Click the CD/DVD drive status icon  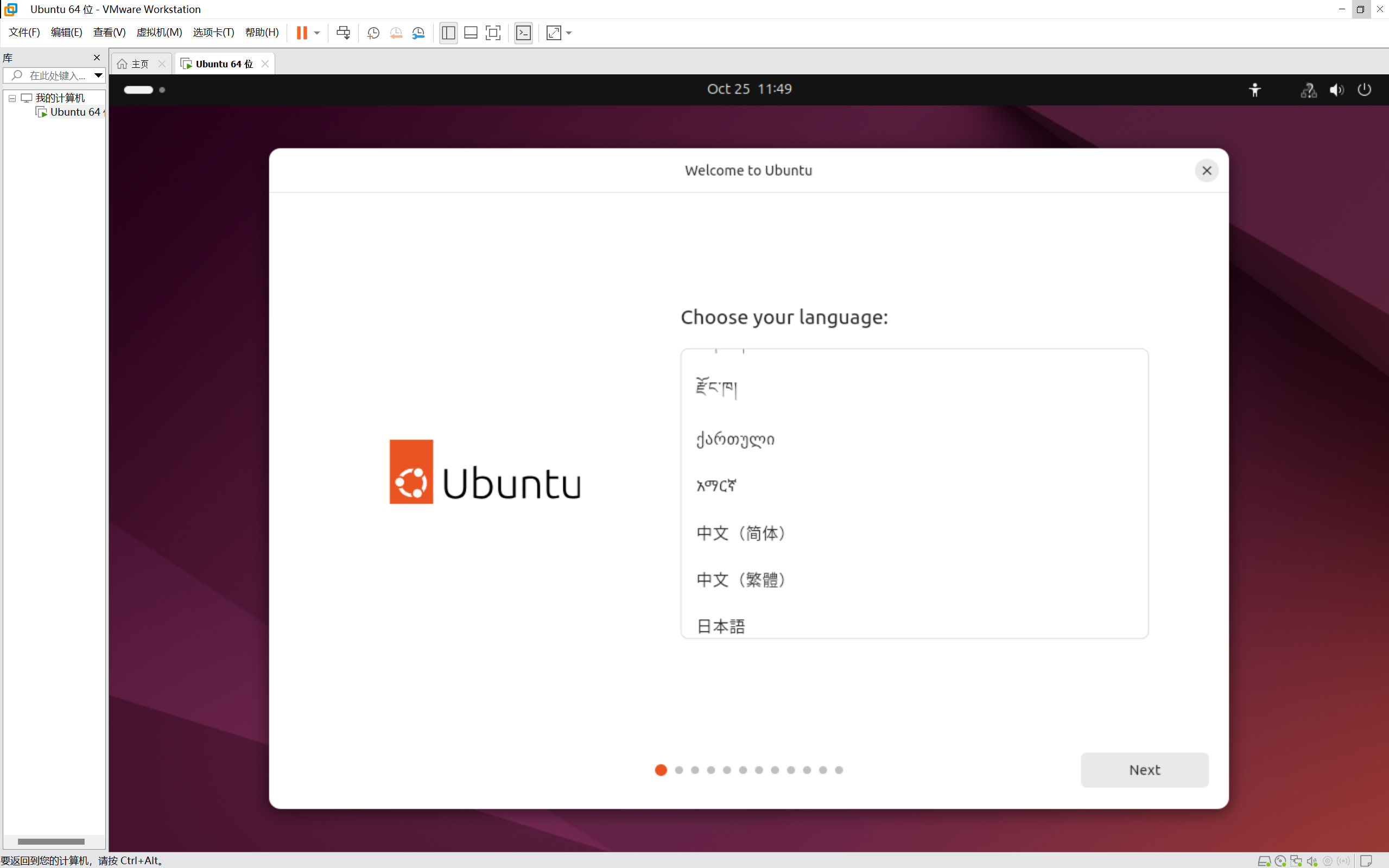coord(1280,860)
